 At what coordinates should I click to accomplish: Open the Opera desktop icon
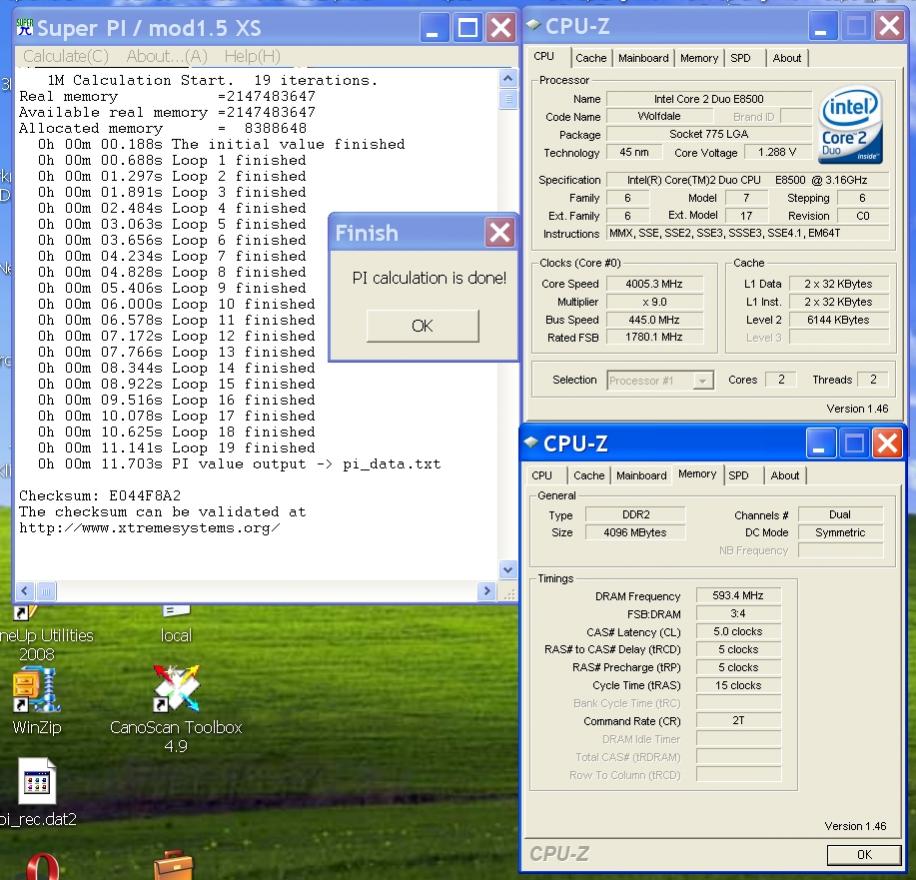[42, 867]
